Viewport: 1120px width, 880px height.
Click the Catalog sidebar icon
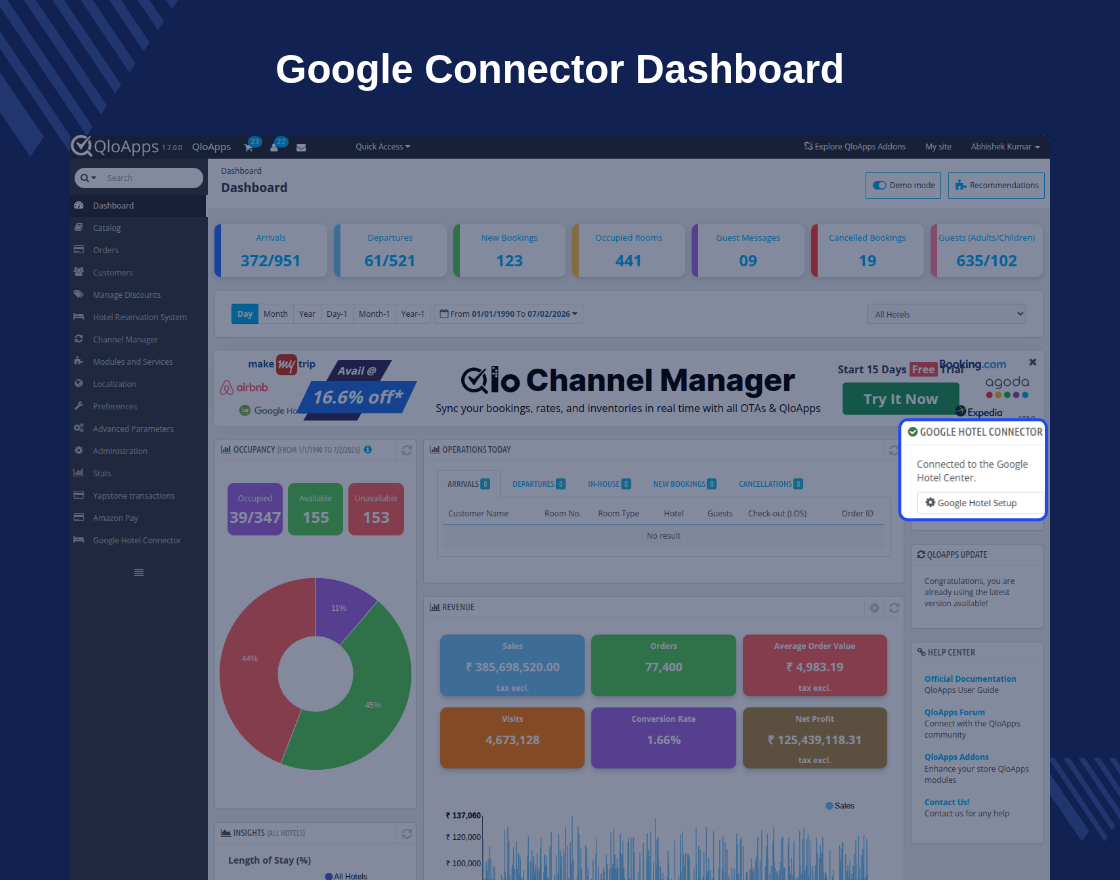click(79, 227)
